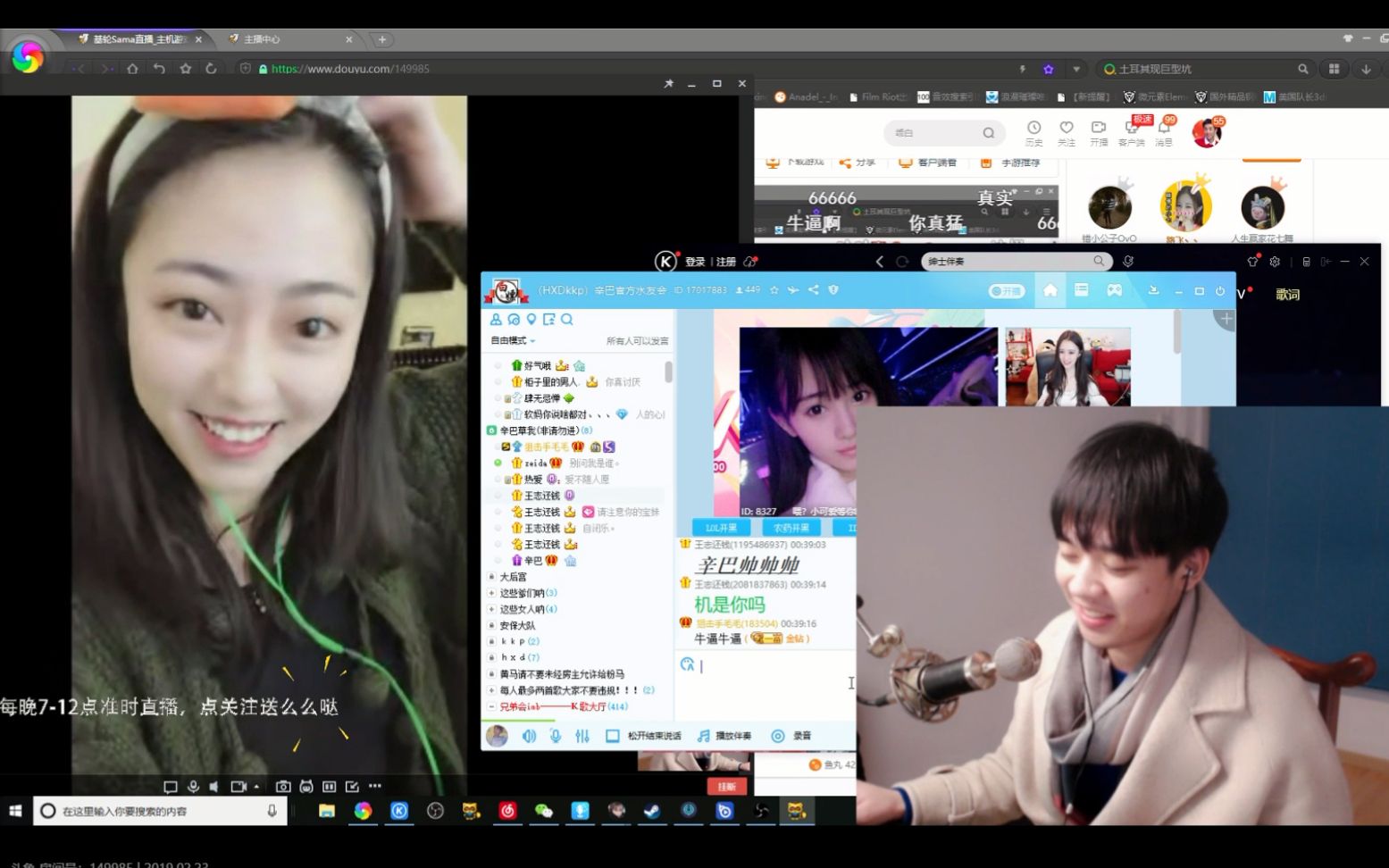
Task: Open Kugou settings gear
Action: [x=1276, y=262]
